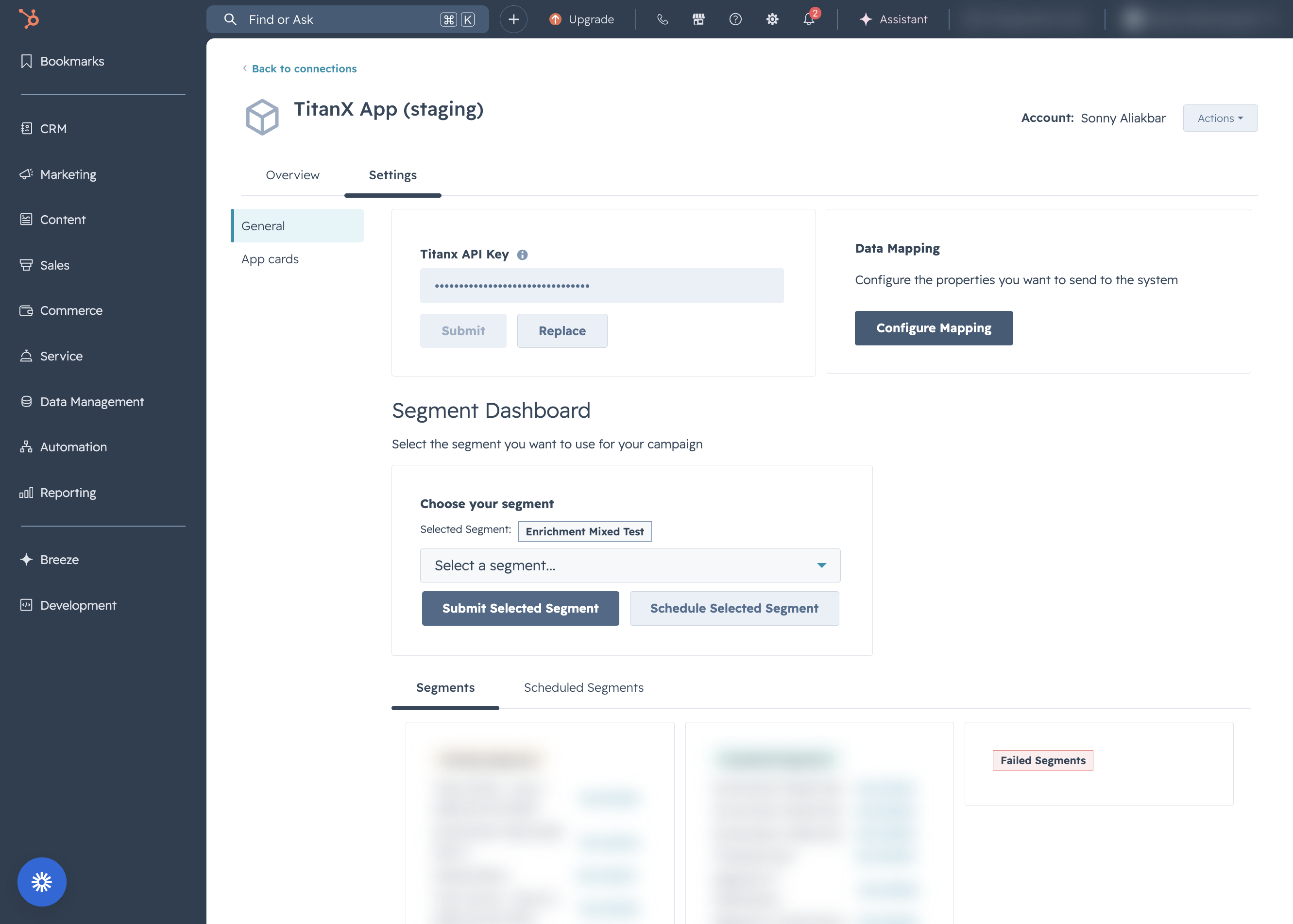Launch the Breeze Assistant
This screenshot has height=924, width=1293.
coord(893,19)
